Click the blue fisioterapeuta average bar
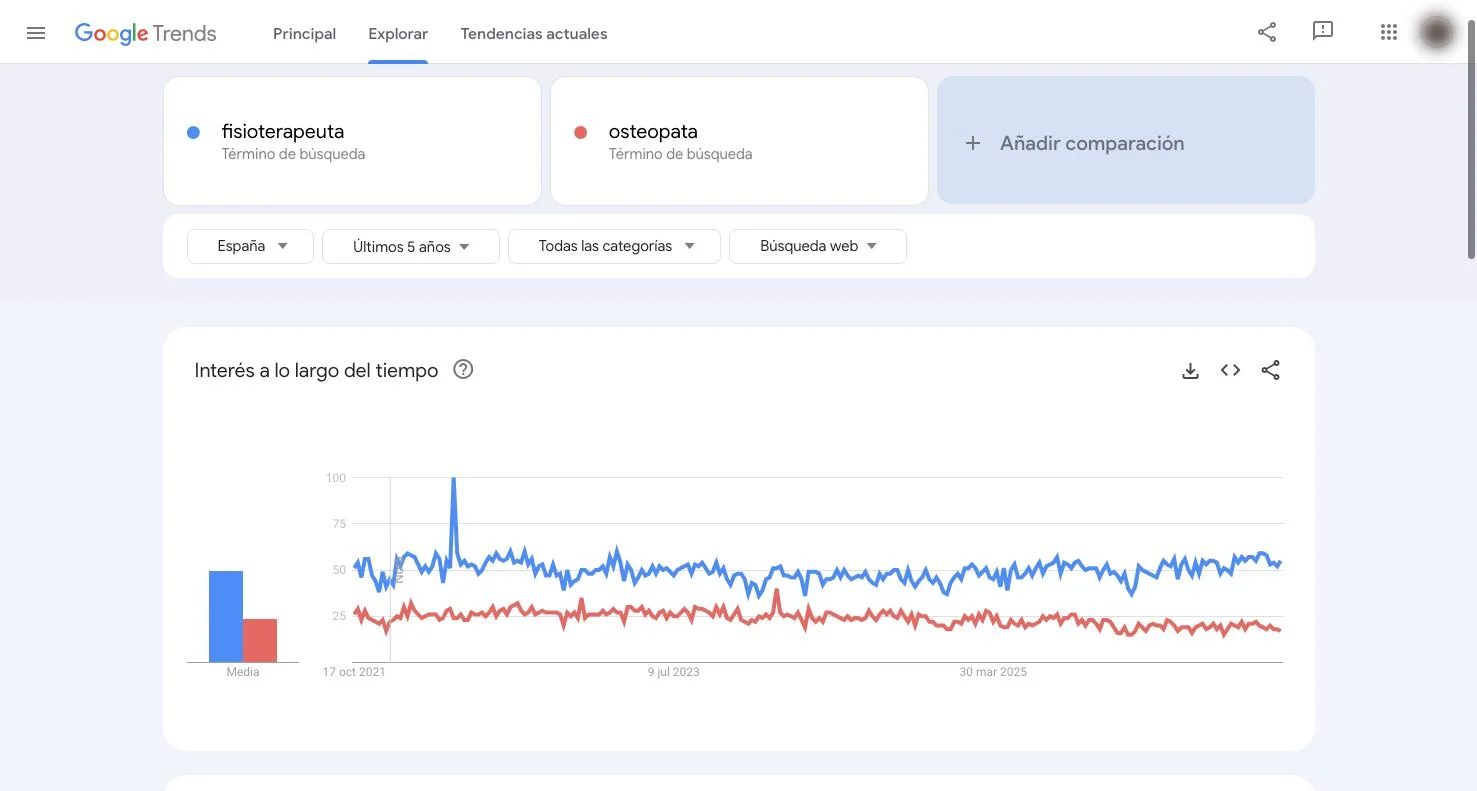This screenshot has height=791, width=1477. 226,616
